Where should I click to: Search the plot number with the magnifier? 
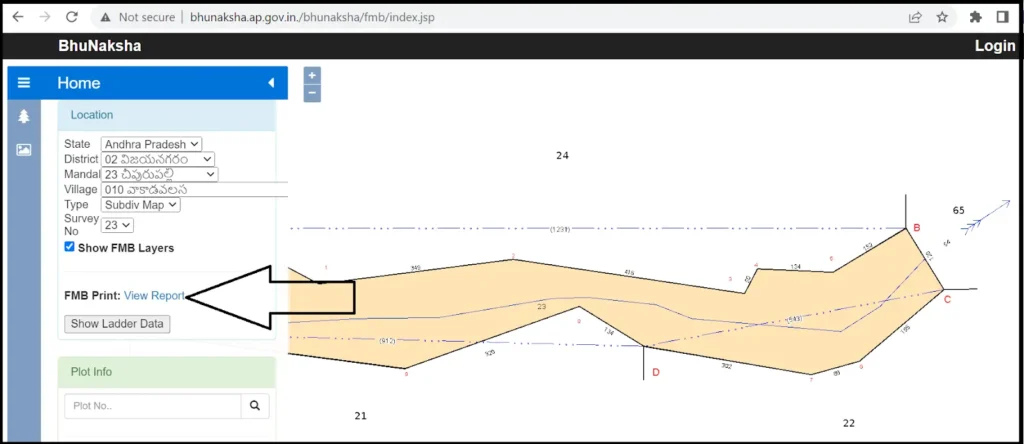255,406
